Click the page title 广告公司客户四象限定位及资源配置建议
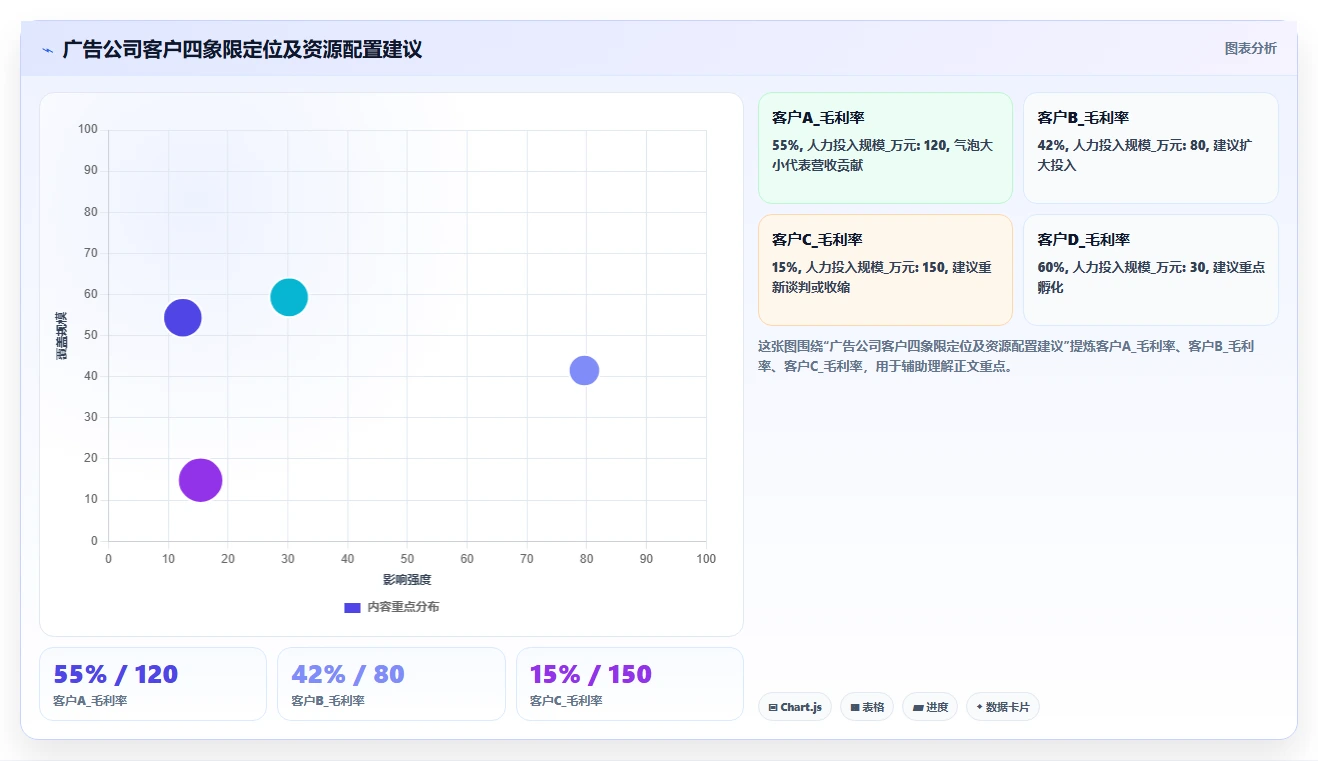Image resolution: width=1318 pixels, height=761 pixels. coord(242,49)
